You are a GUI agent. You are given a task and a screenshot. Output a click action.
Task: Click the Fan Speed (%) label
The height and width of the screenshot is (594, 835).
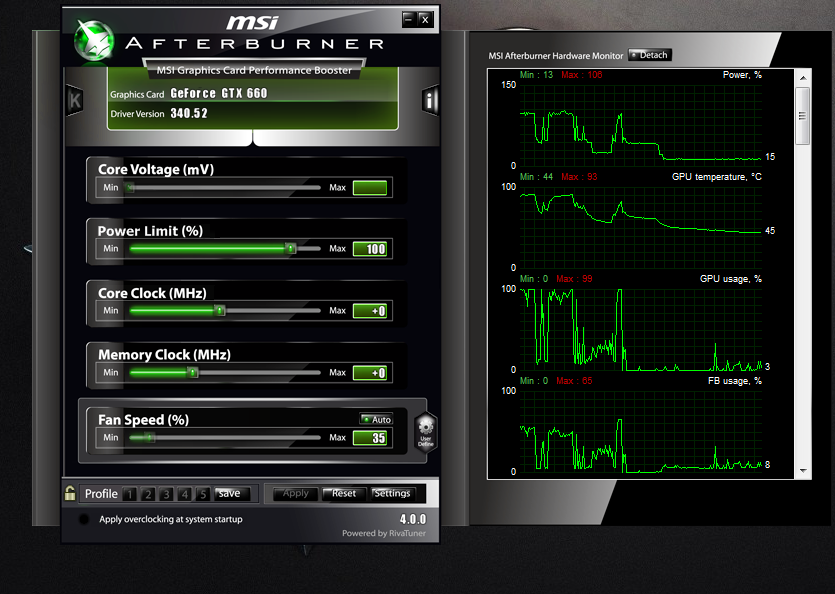[x=143, y=420]
